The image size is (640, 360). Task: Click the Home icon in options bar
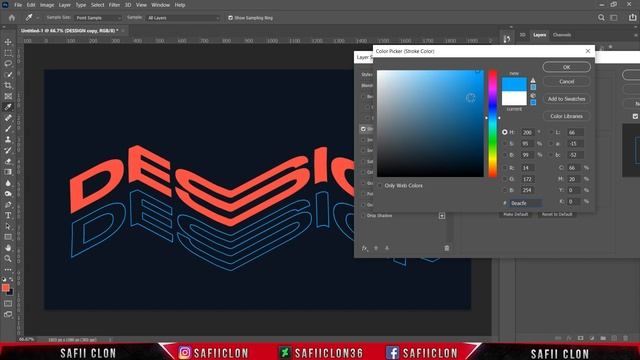click(12, 18)
